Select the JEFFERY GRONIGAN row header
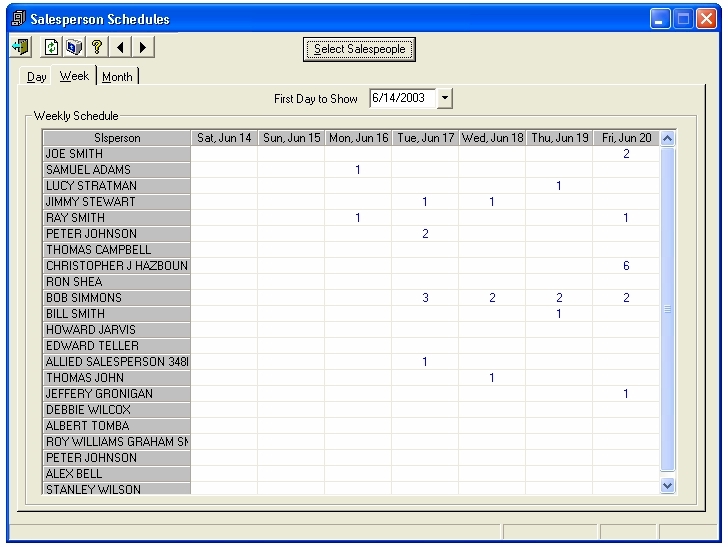Screen dimensions: 728x547 (x=117, y=394)
